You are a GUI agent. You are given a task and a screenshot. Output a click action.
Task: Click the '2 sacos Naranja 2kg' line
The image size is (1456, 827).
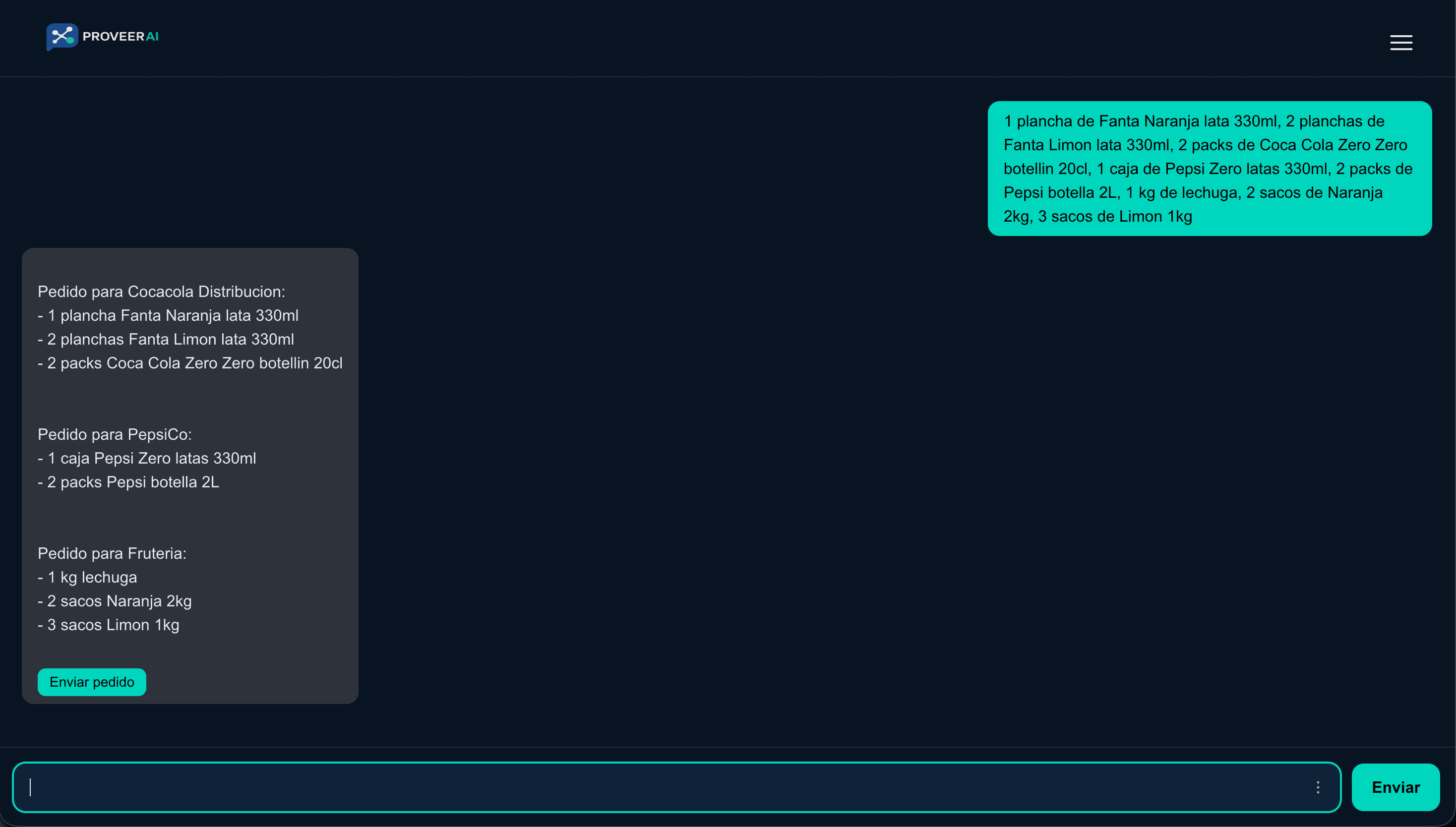point(115,601)
